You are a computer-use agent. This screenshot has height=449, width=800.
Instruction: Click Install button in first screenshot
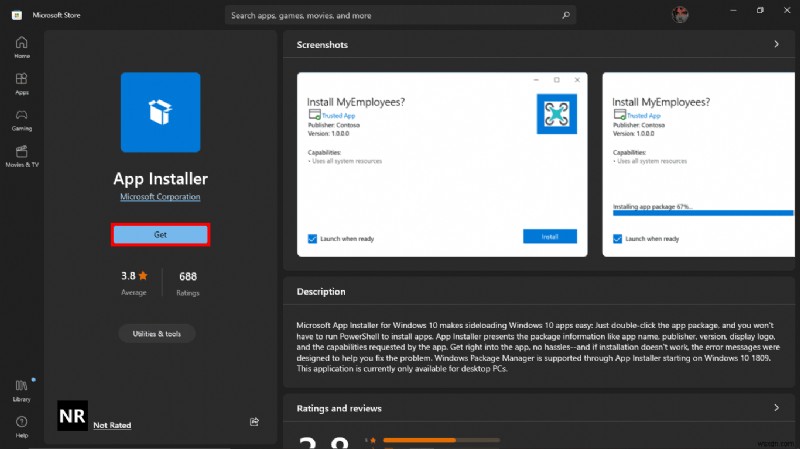coord(550,237)
